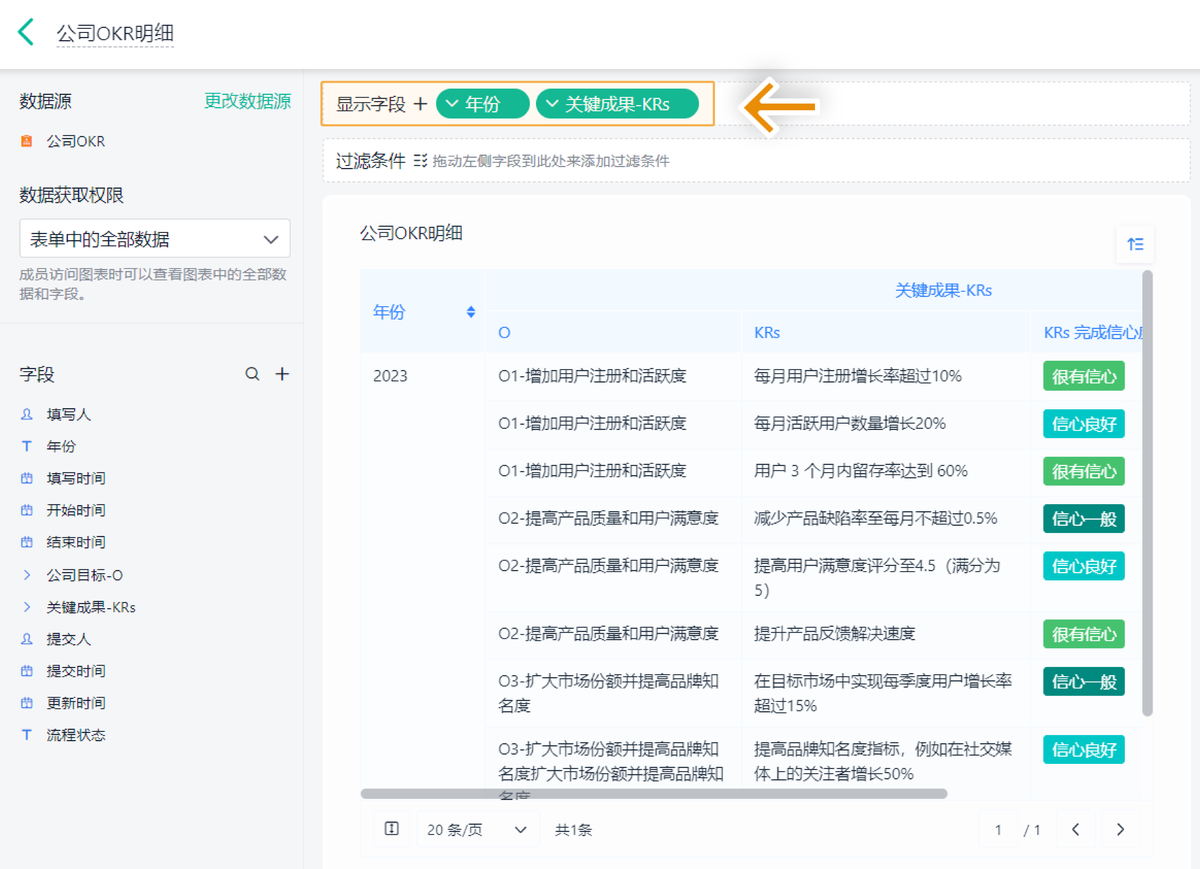Click the page jump icon in footer
Screen dimensions: 1200x869
tap(392, 829)
